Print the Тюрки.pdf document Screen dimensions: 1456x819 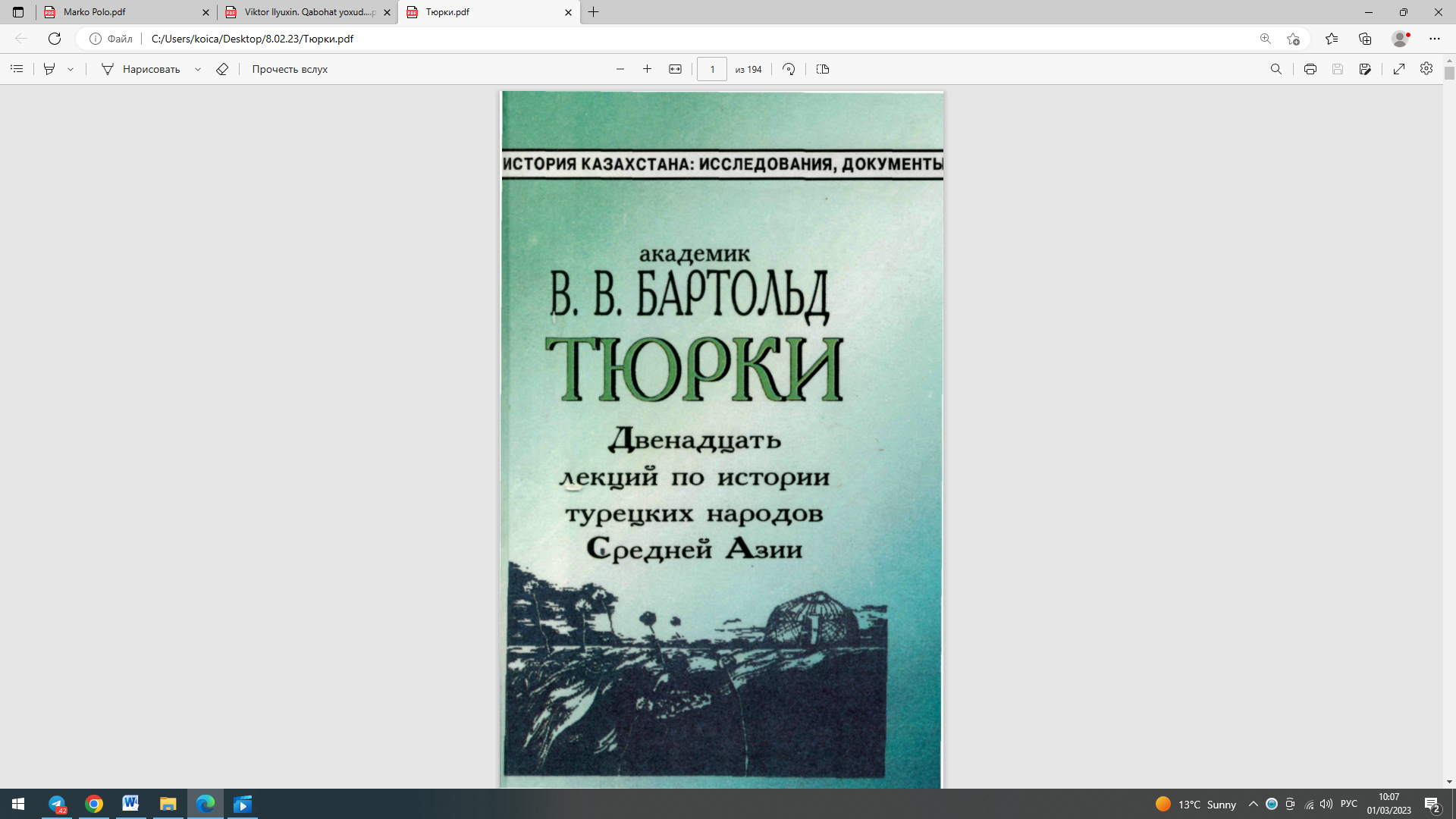(x=1310, y=69)
